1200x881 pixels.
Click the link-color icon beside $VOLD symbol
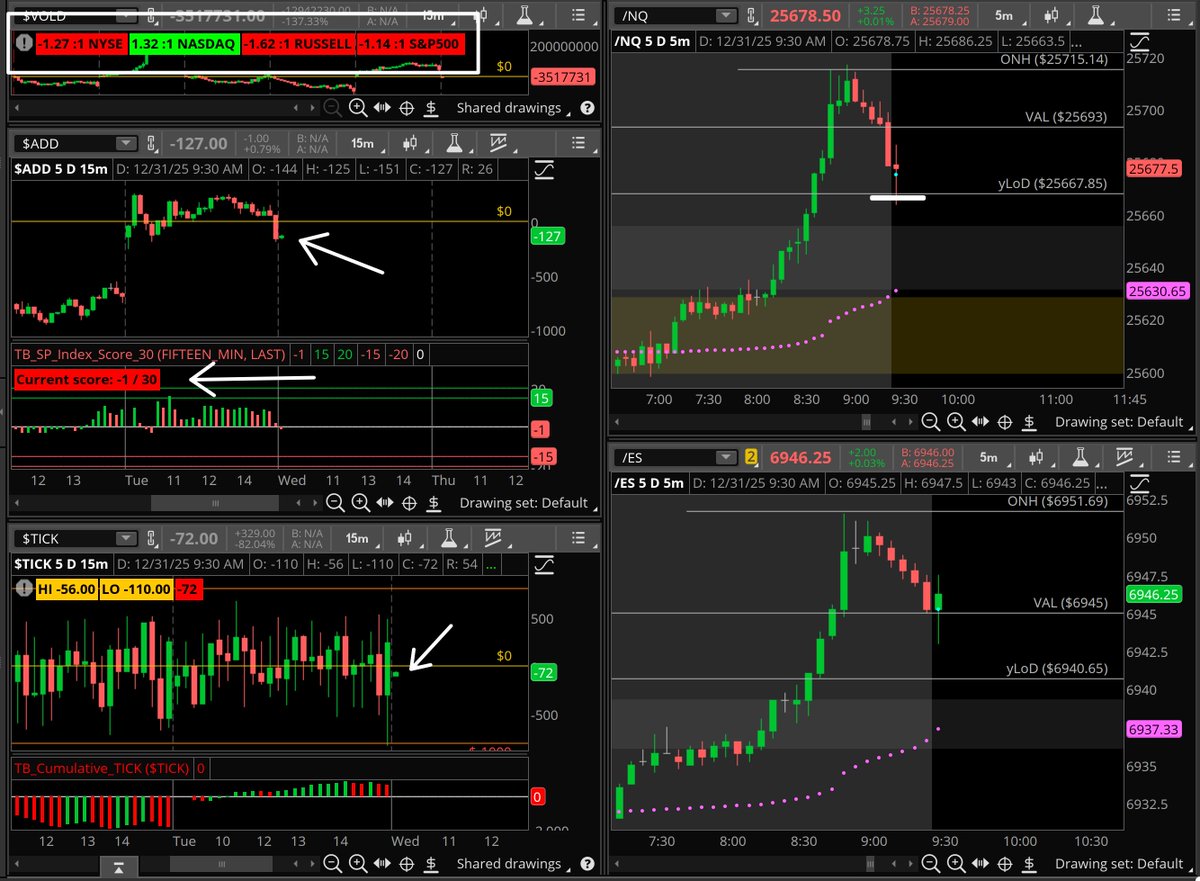pyautogui.click(x=152, y=15)
